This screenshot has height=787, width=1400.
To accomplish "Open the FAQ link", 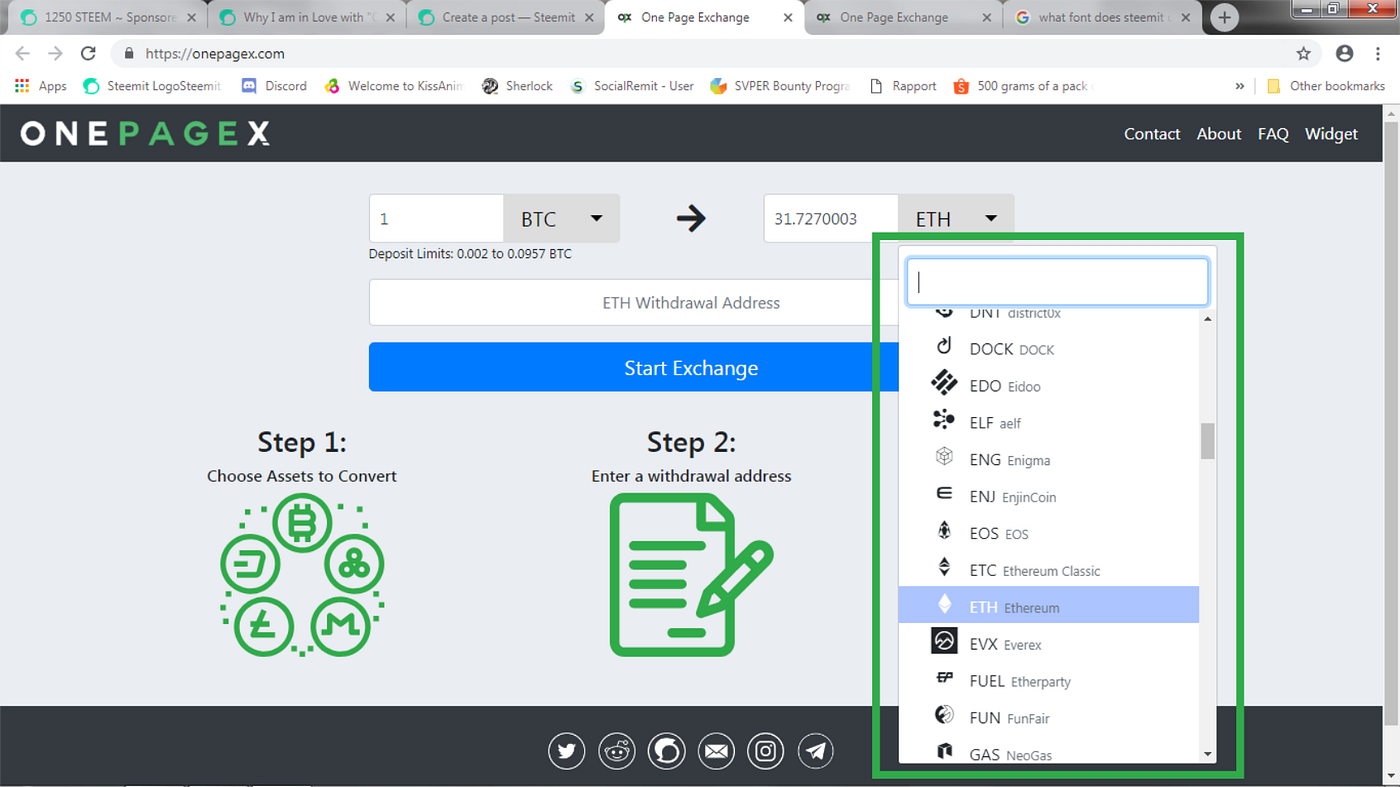I will (1273, 134).
